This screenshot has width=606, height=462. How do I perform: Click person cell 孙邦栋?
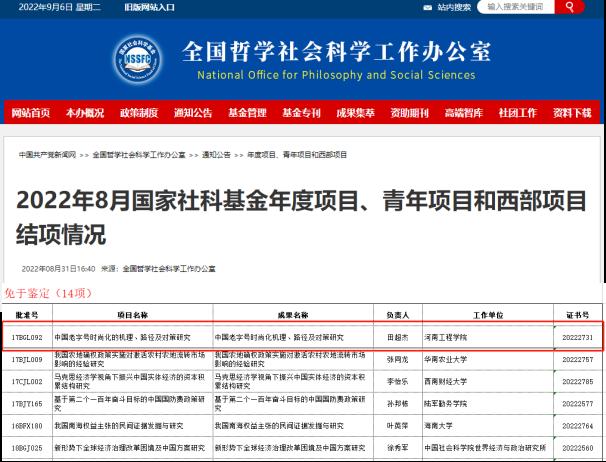[398, 404]
